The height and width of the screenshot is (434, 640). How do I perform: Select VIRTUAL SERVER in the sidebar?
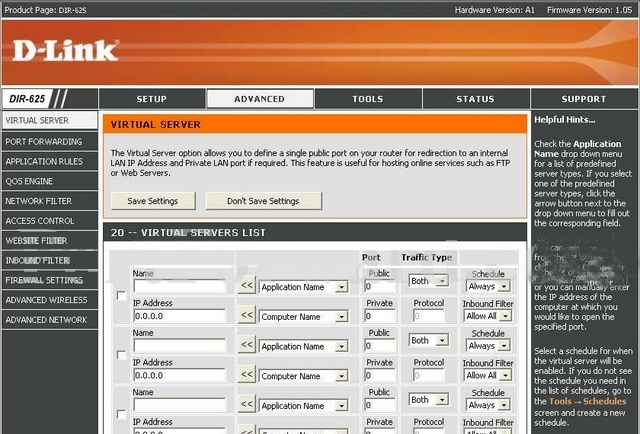[x=49, y=120]
